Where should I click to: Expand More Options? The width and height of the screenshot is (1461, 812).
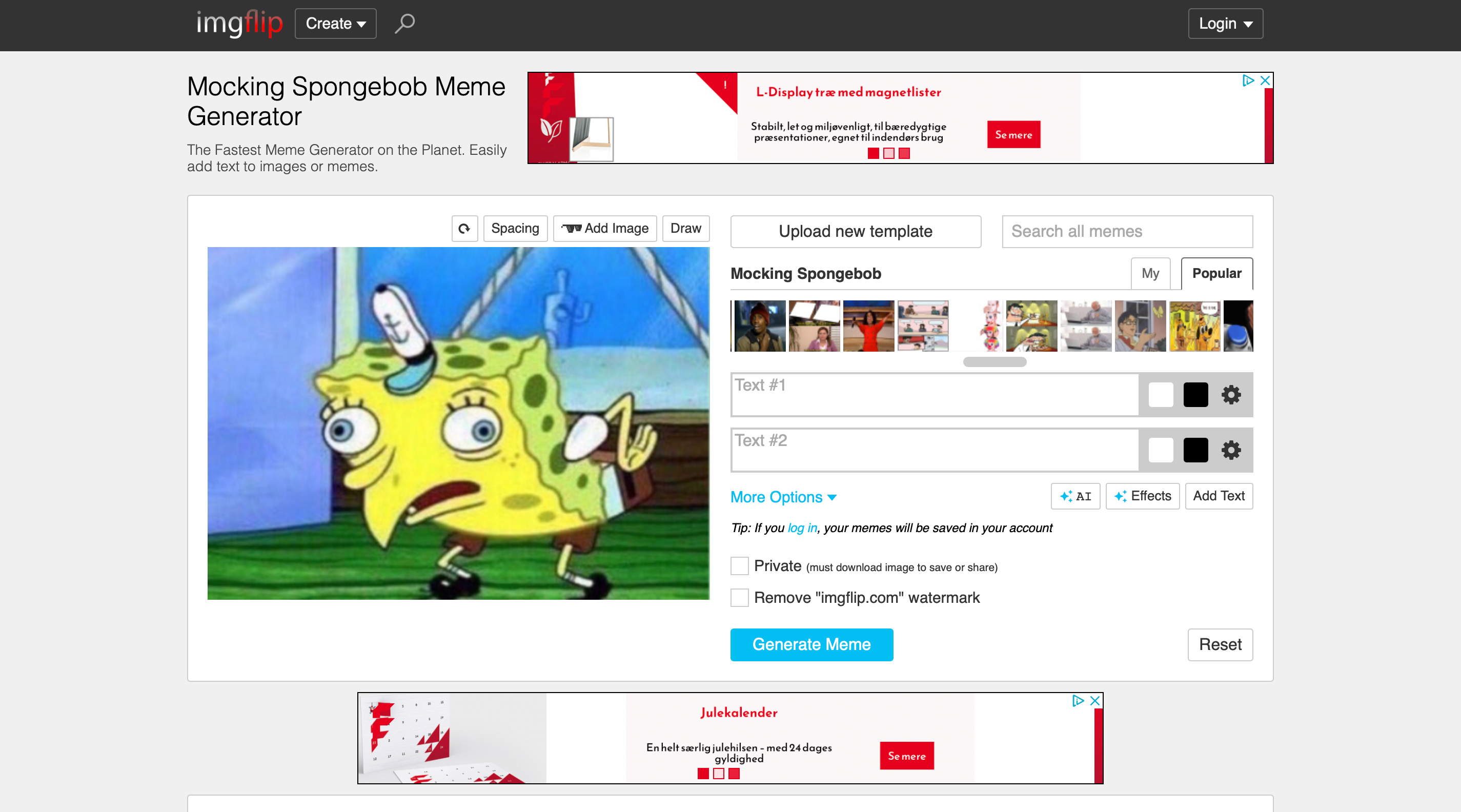tap(784, 497)
